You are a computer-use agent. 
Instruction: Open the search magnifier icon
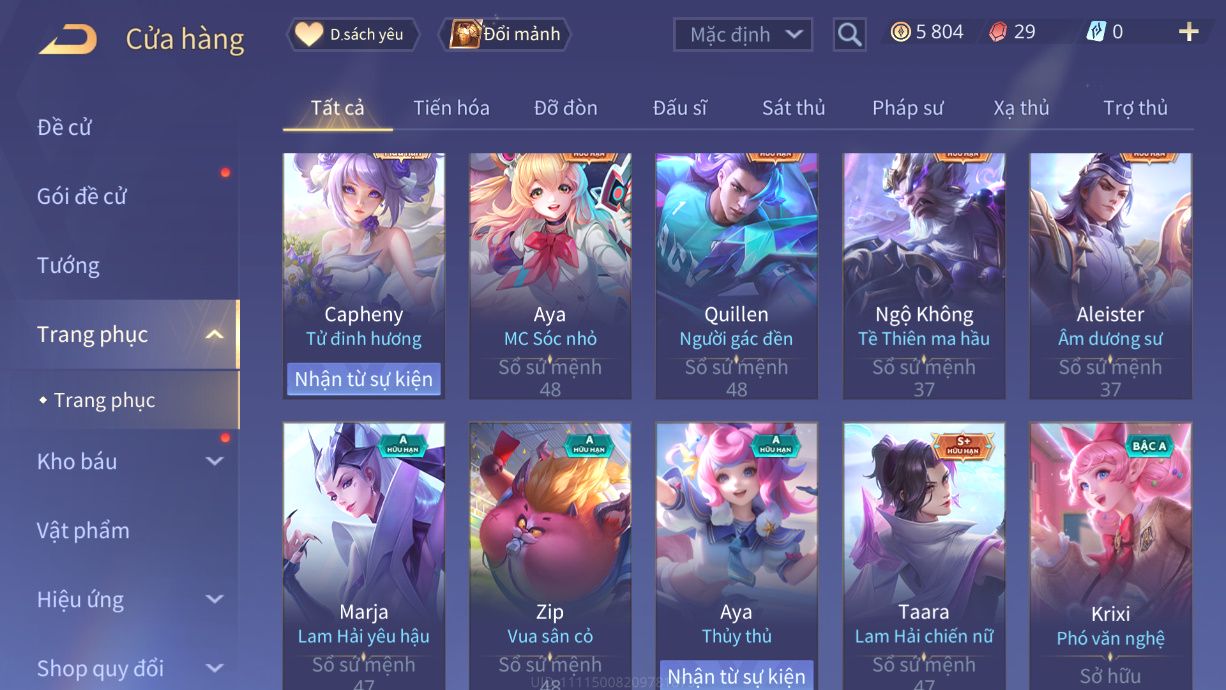pyautogui.click(x=849, y=35)
